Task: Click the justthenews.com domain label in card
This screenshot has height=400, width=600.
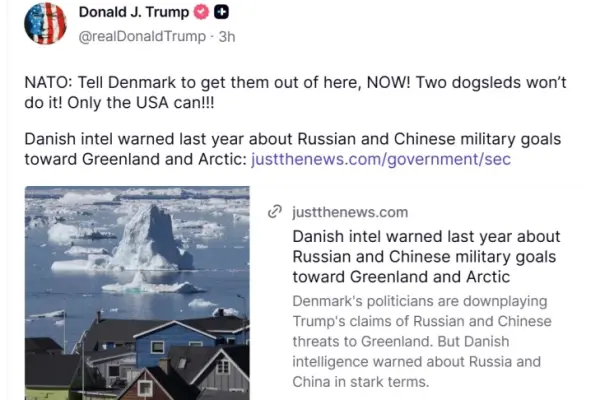Action: point(350,212)
